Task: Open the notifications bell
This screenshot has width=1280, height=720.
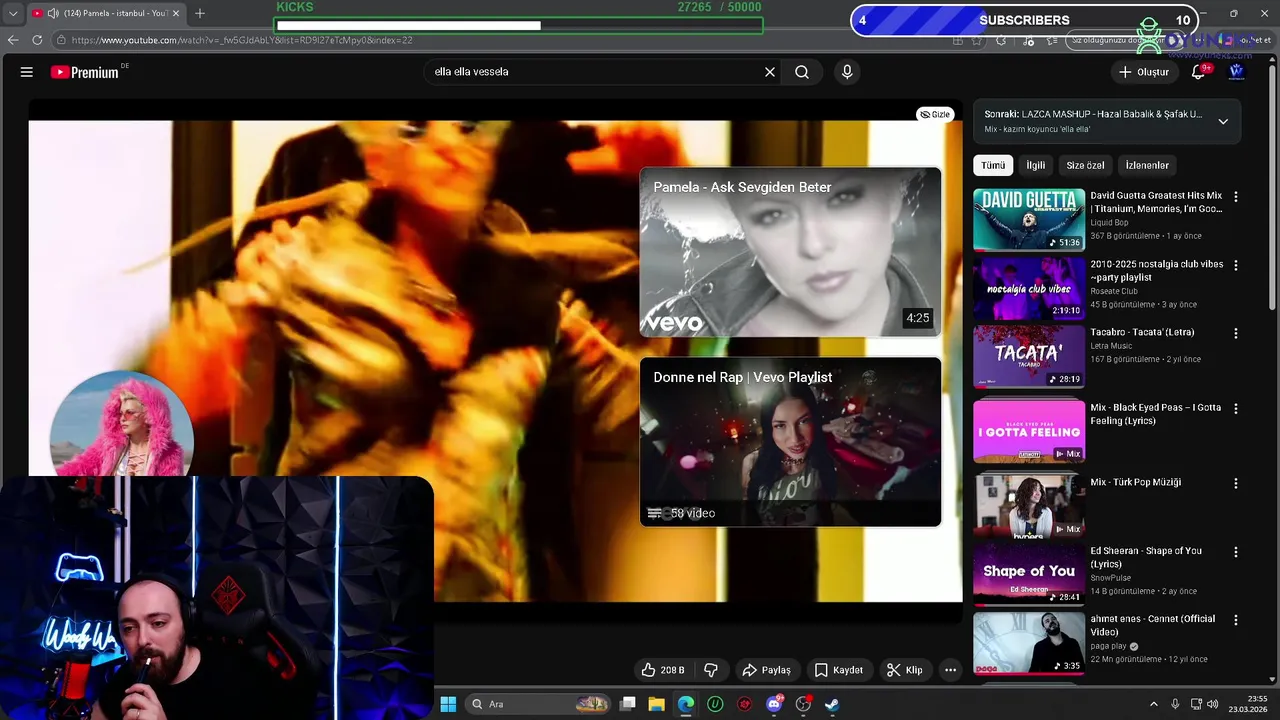Action: coord(1198,72)
